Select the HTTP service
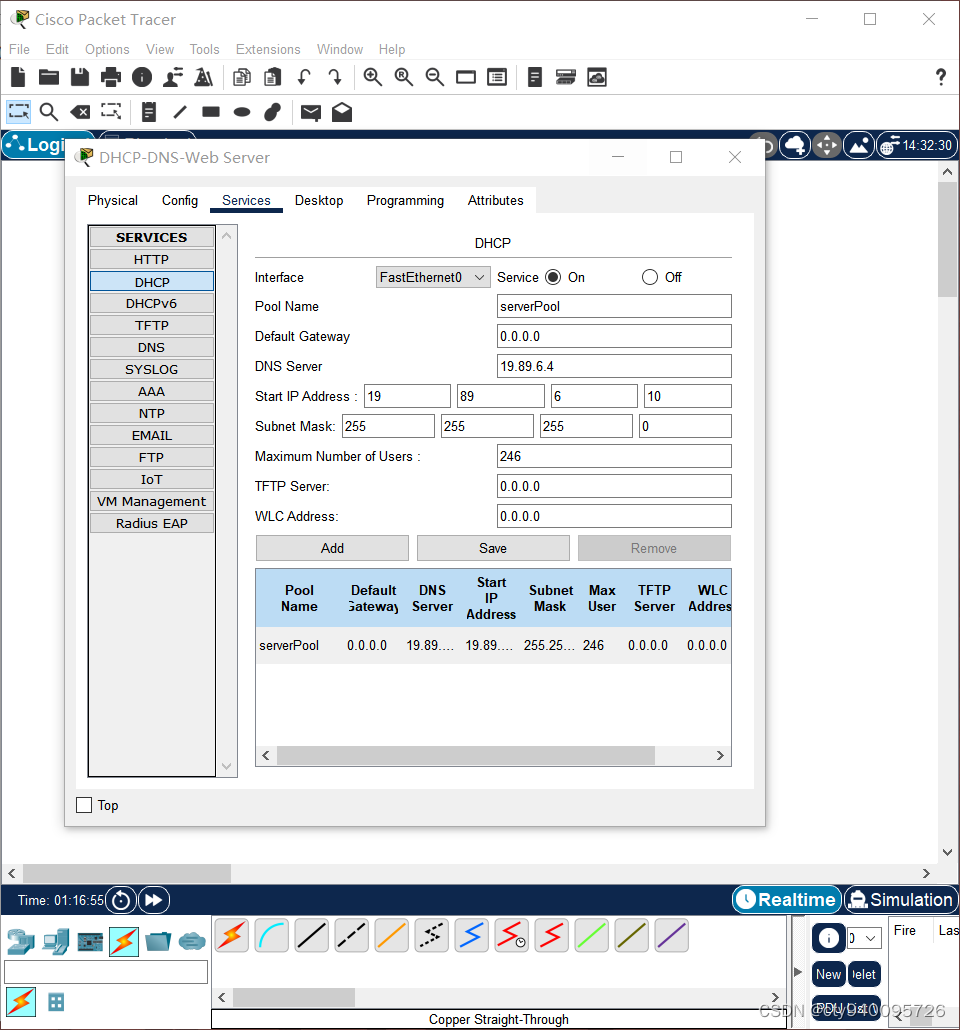This screenshot has height=1030, width=960. (152, 259)
